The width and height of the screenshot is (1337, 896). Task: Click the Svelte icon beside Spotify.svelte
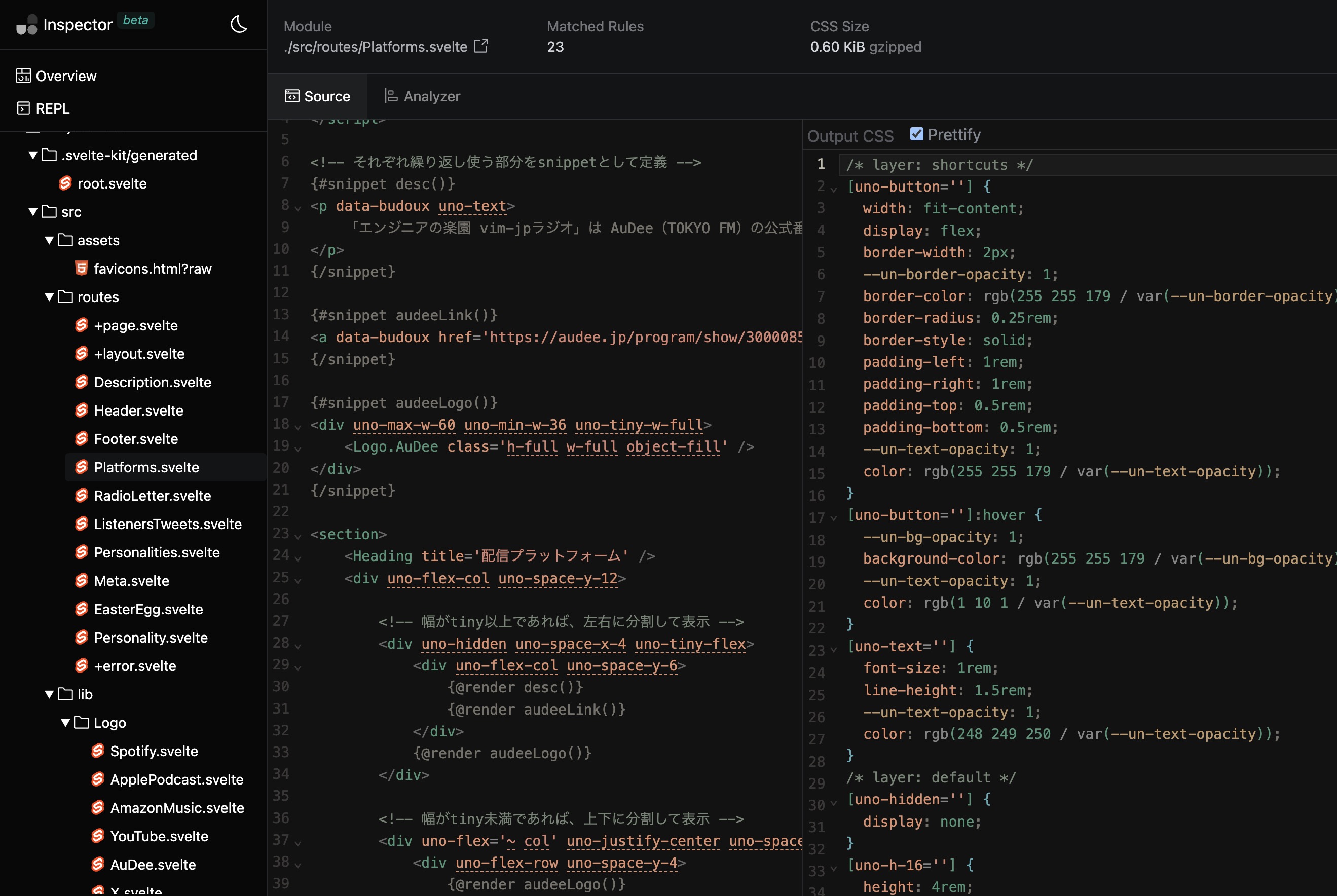coord(98,750)
